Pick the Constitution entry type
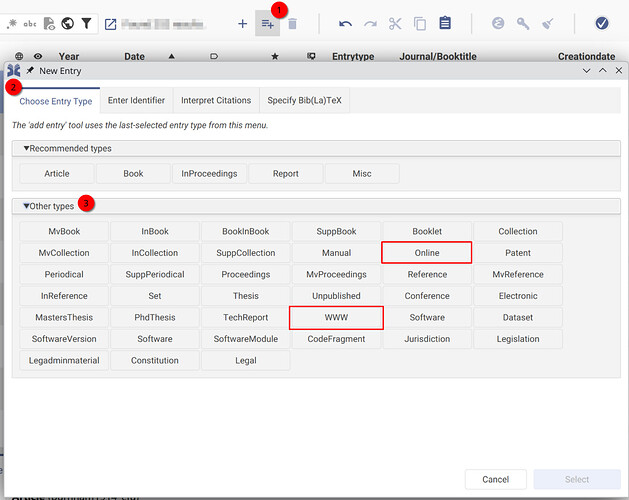This screenshot has height=500, width=629. click(155, 360)
